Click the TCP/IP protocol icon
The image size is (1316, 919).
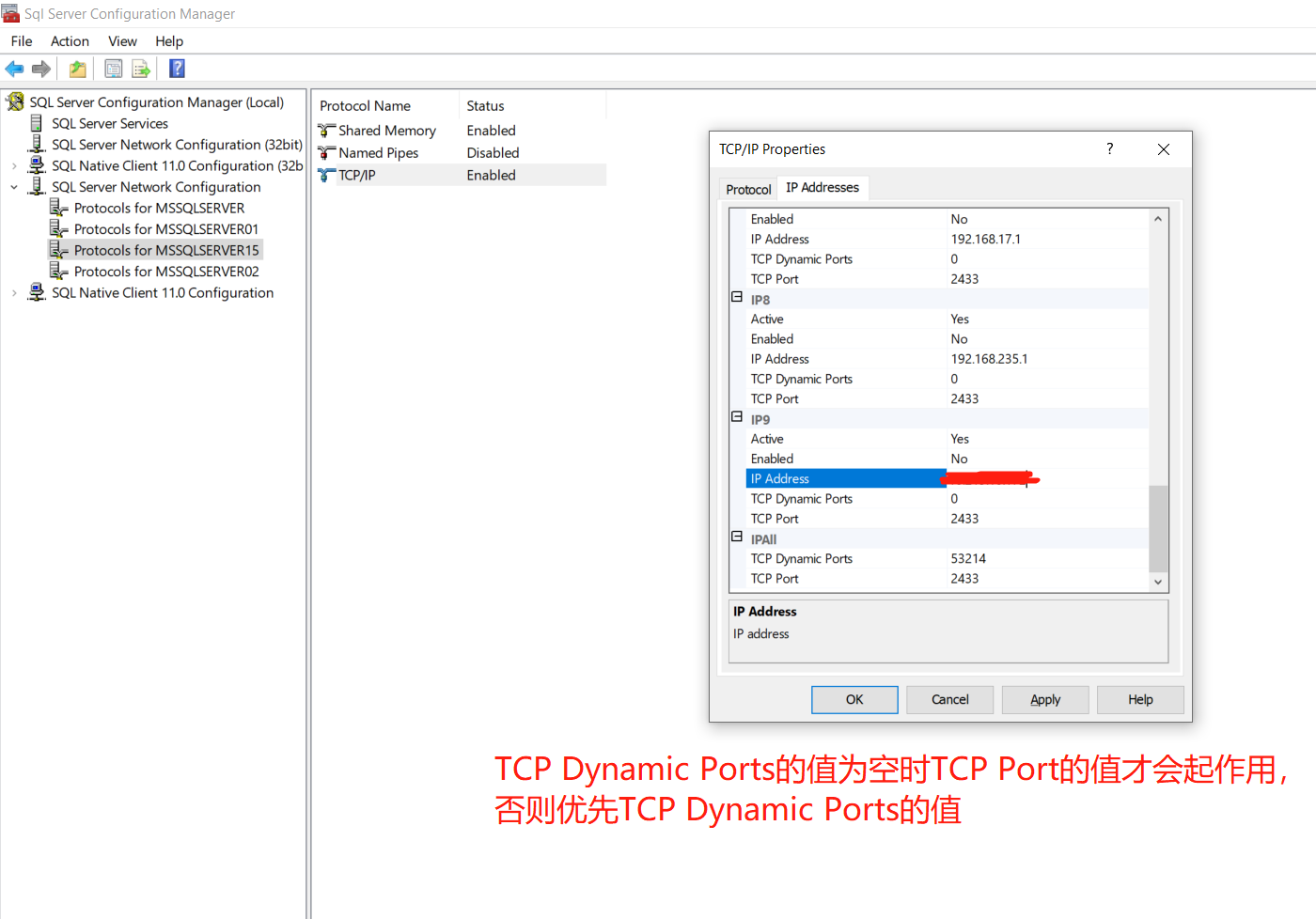[x=326, y=175]
